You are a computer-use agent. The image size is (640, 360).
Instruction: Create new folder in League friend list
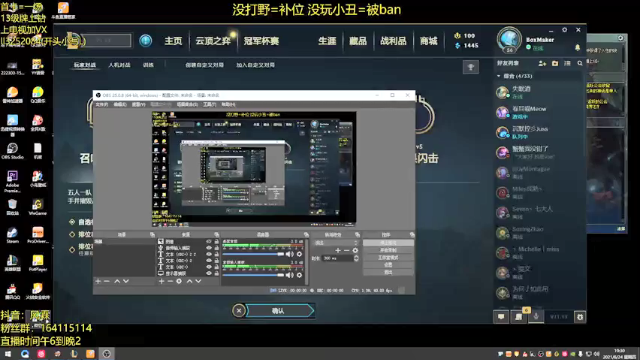tap(555, 64)
